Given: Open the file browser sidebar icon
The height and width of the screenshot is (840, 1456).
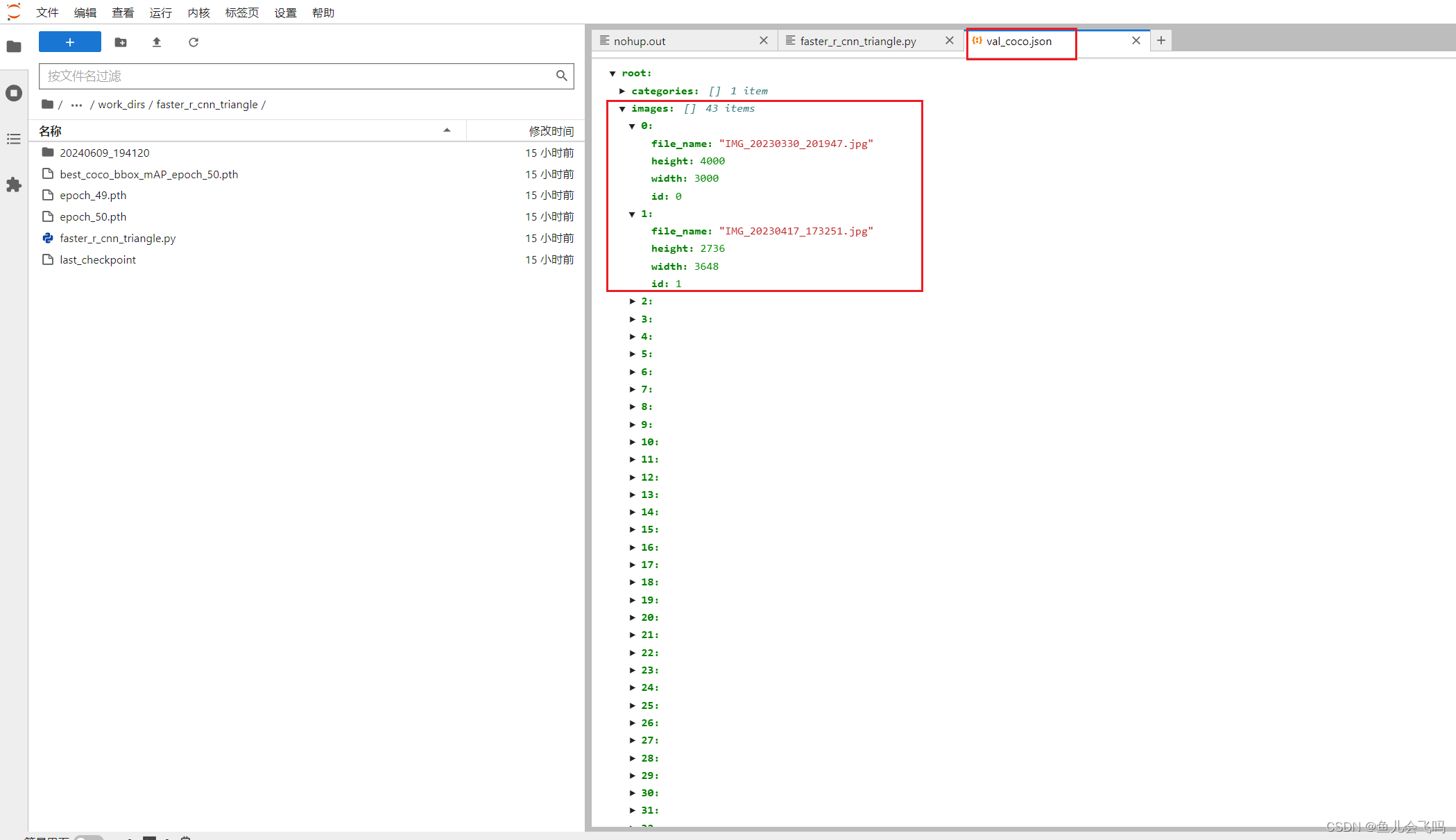Looking at the screenshot, I should tap(14, 46).
